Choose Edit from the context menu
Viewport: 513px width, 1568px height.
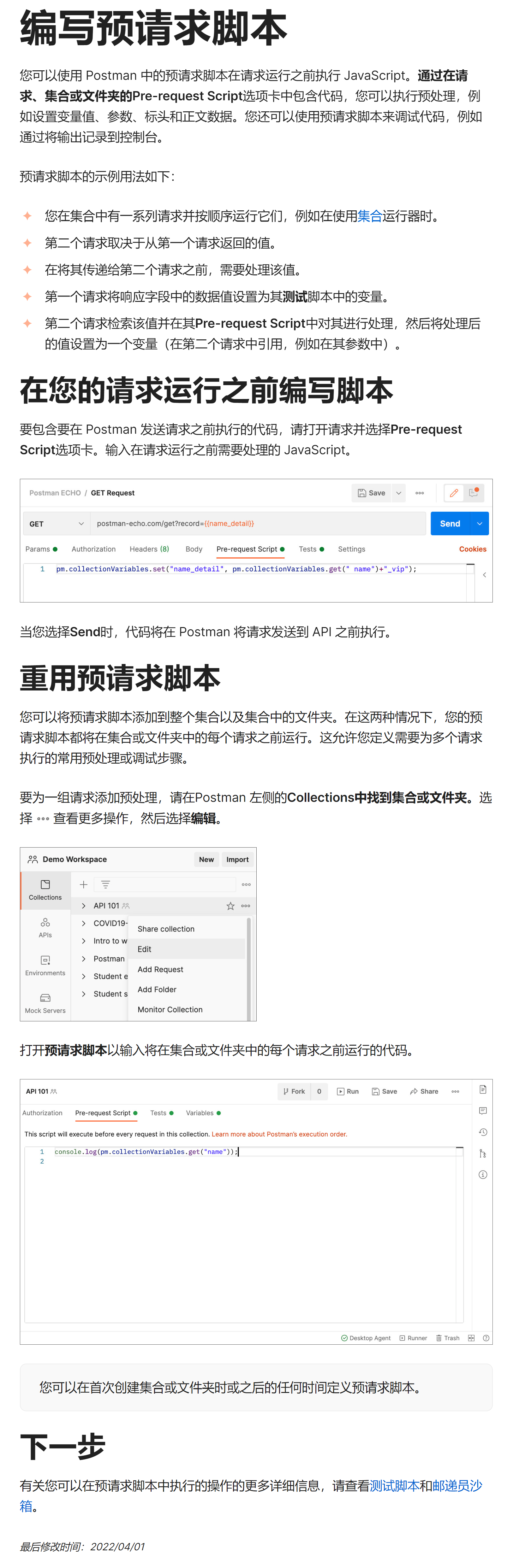187,949
